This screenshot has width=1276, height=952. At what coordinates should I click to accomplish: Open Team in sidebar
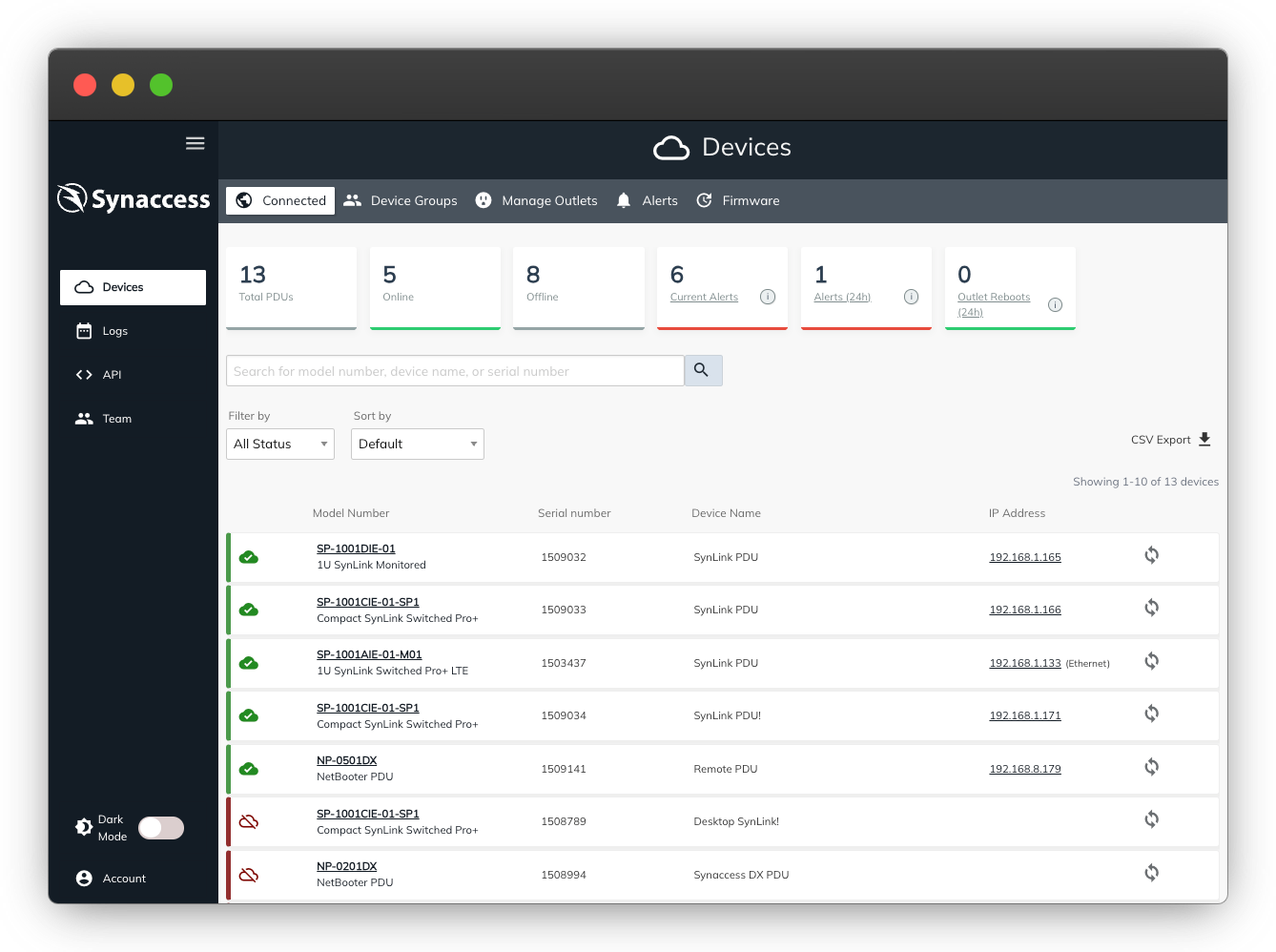103,419
